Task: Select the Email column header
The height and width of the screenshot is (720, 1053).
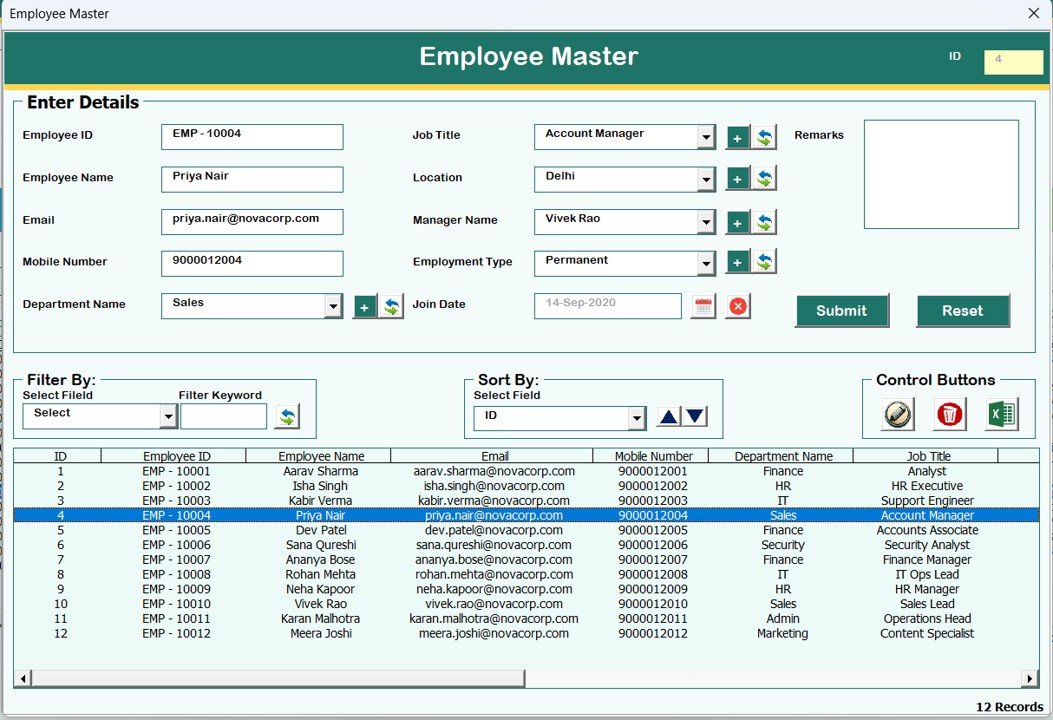Action: [x=495, y=456]
